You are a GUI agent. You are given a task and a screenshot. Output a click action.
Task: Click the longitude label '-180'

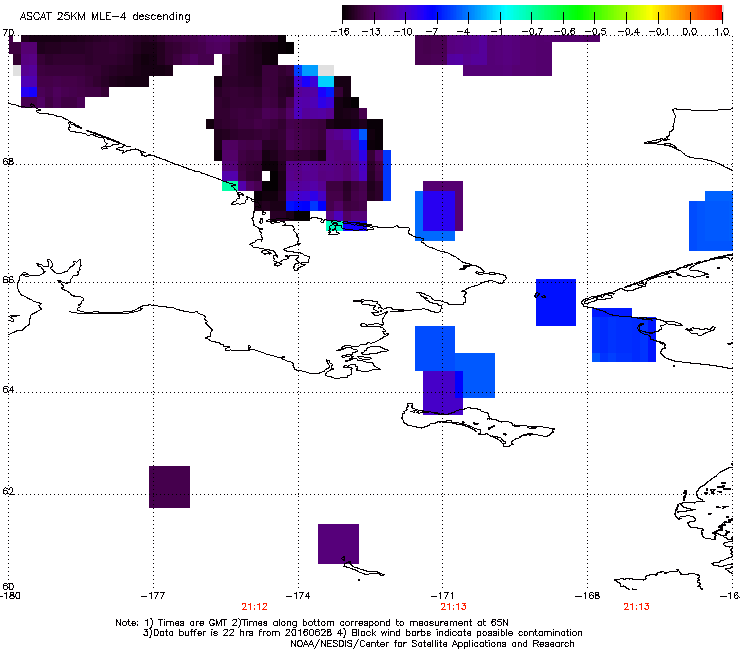(10, 596)
